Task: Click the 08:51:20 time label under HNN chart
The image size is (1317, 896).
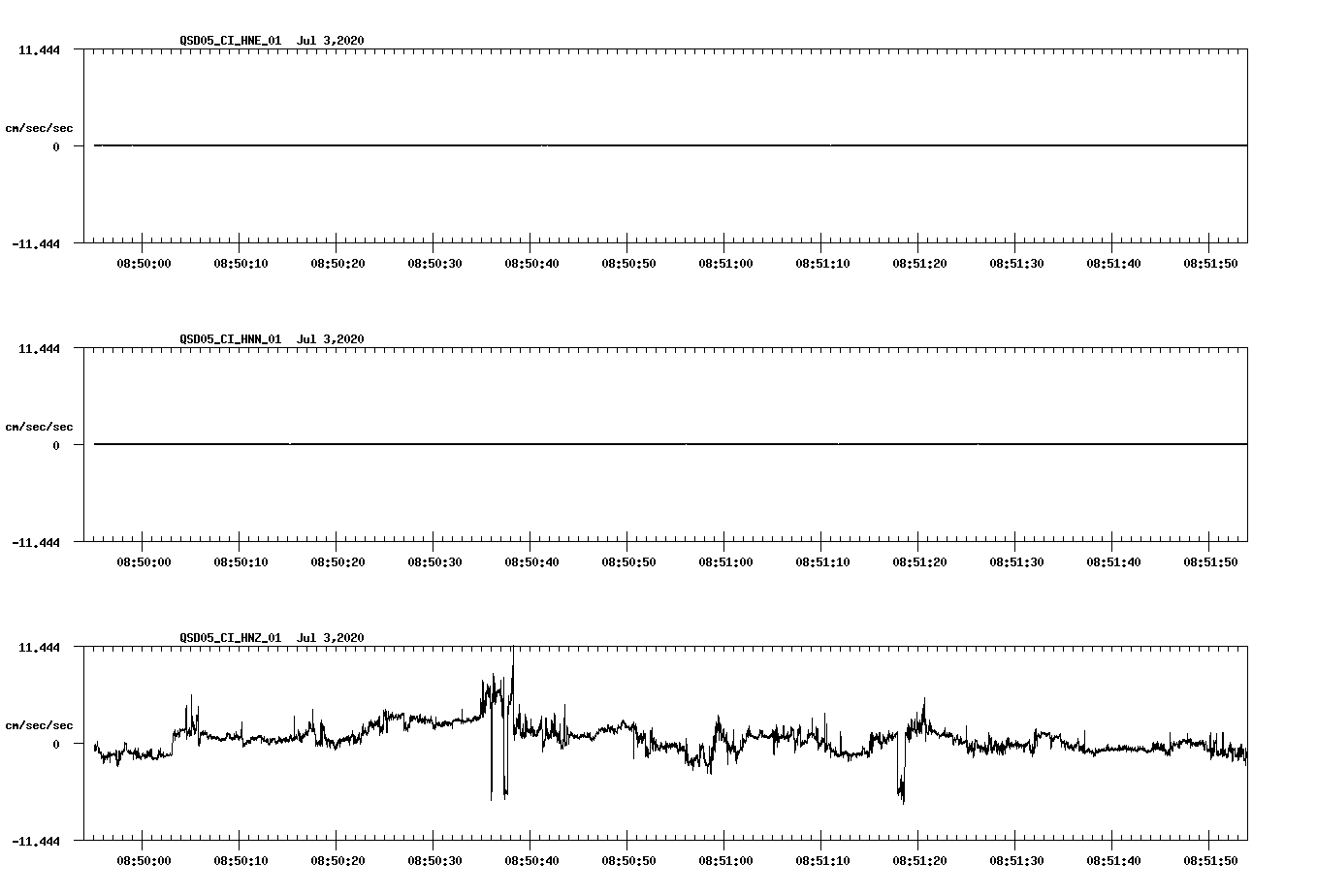Action: point(919,562)
